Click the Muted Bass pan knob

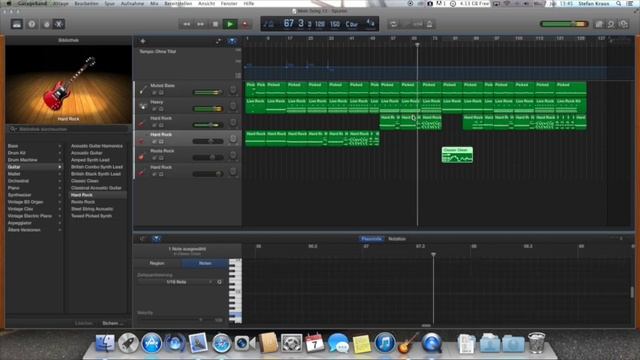click(233, 90)
